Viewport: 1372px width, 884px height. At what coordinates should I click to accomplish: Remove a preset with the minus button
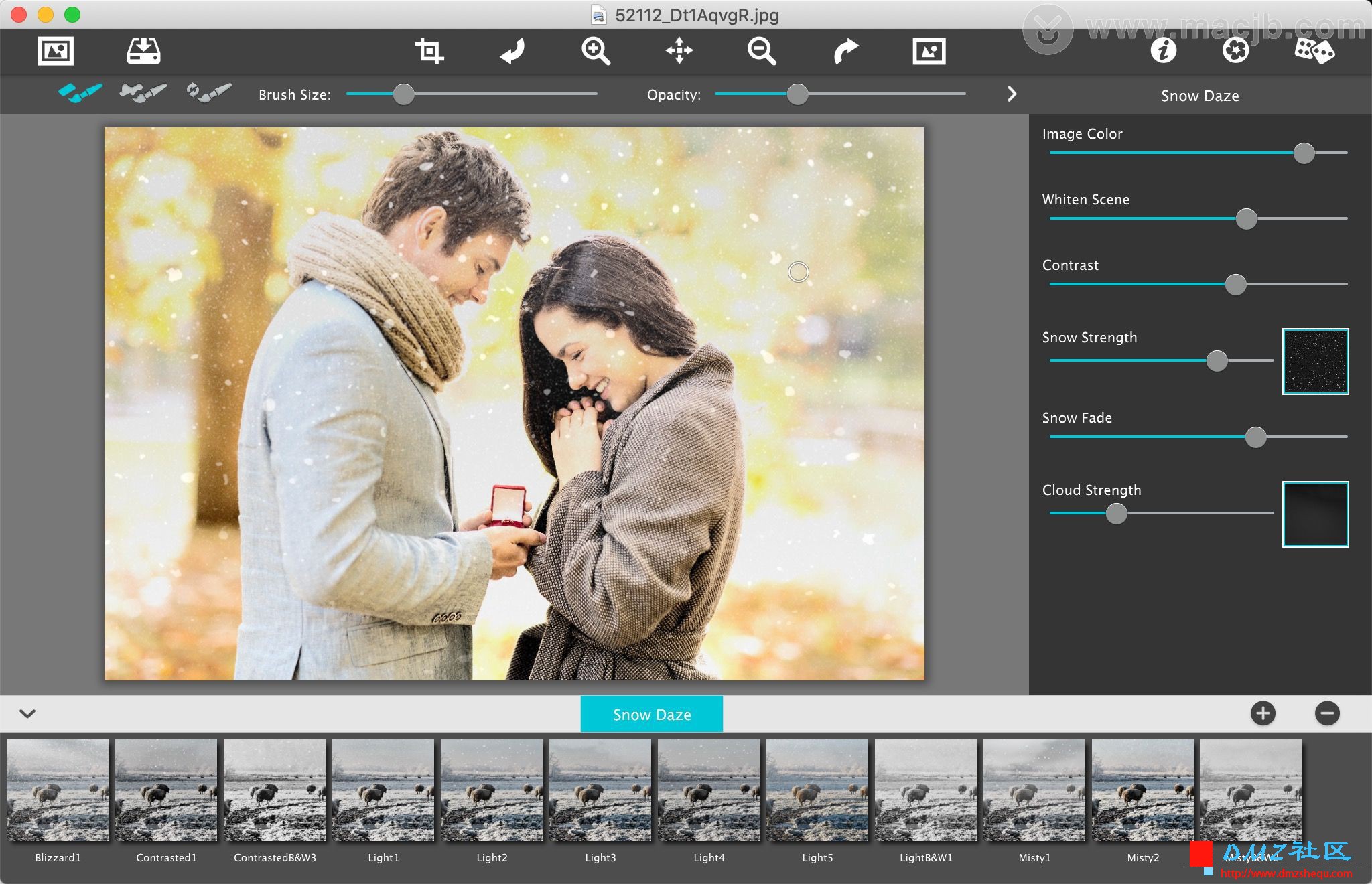(1327, 713)
